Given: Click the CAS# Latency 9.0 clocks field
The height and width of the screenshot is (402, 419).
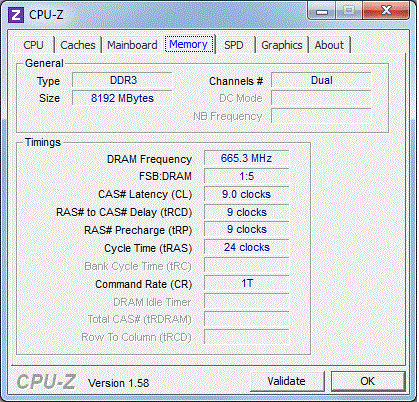Looking at the screenshot, I should tap(247, 194).
